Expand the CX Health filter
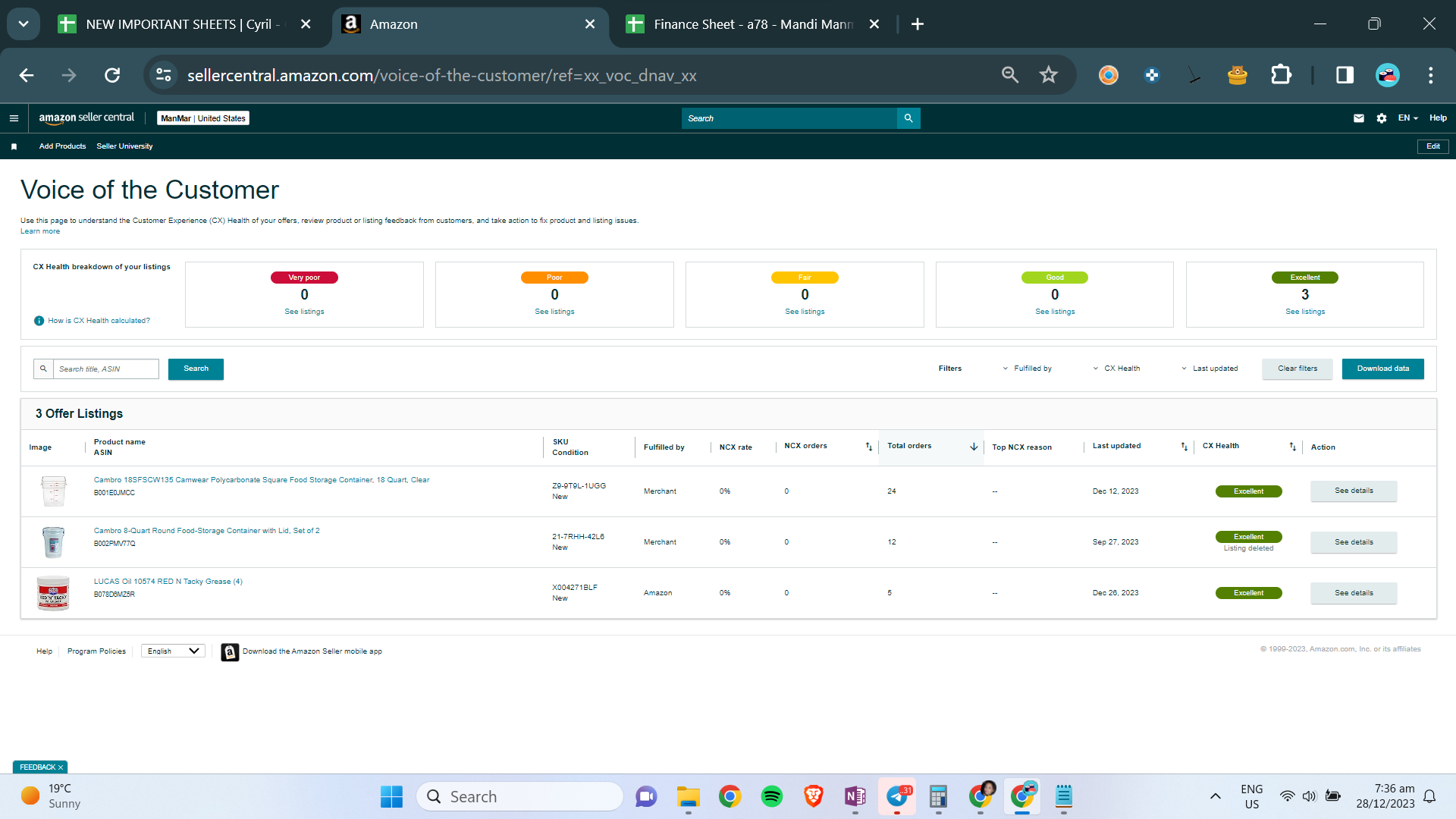This screenshot has height=819, width=1456. pyautogui.click(x=1116, y=369)
